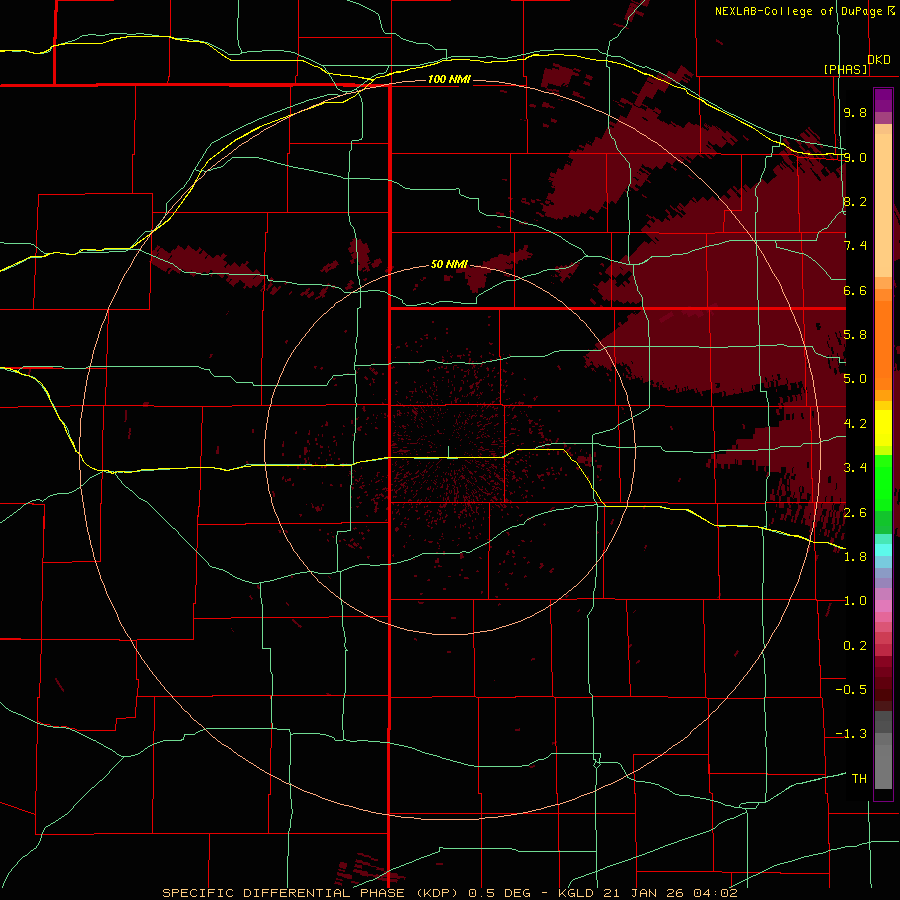
Task: Click the 8.2 scale value
Action: click(855, 201)
